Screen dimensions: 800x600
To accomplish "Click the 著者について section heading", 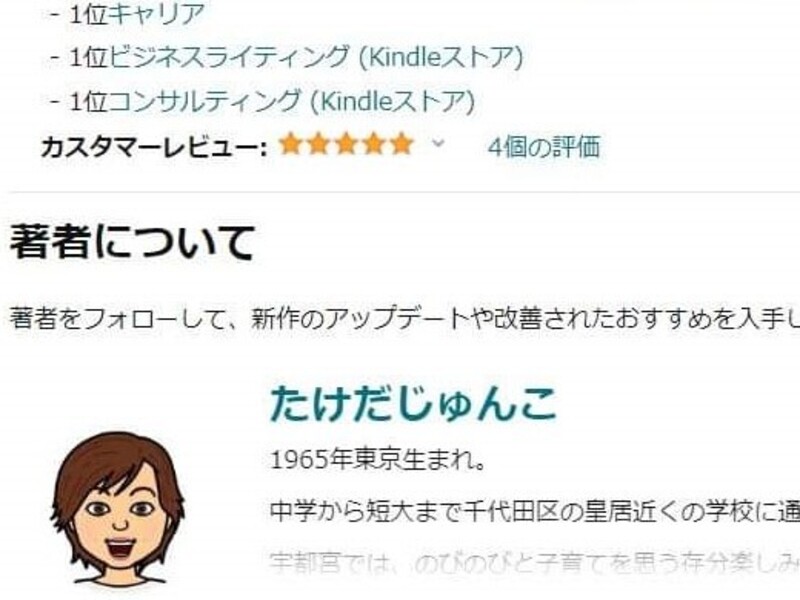I will pos(132,242).
